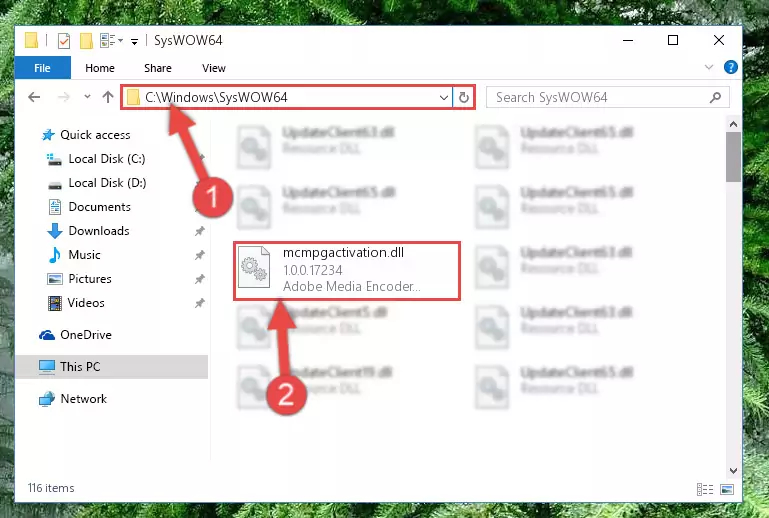Screen dimensions: 769x518
Task: Maximize the SysWOW64 window
Action: pos(673,40)
